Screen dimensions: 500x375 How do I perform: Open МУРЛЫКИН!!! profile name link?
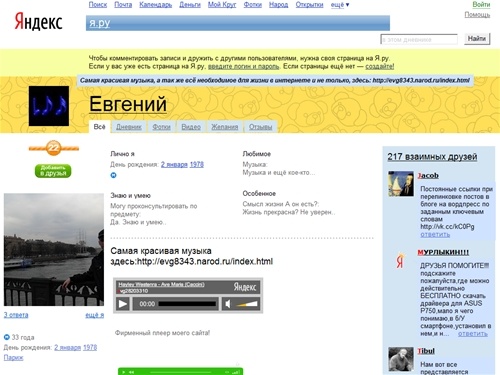[x=443, y=252]
